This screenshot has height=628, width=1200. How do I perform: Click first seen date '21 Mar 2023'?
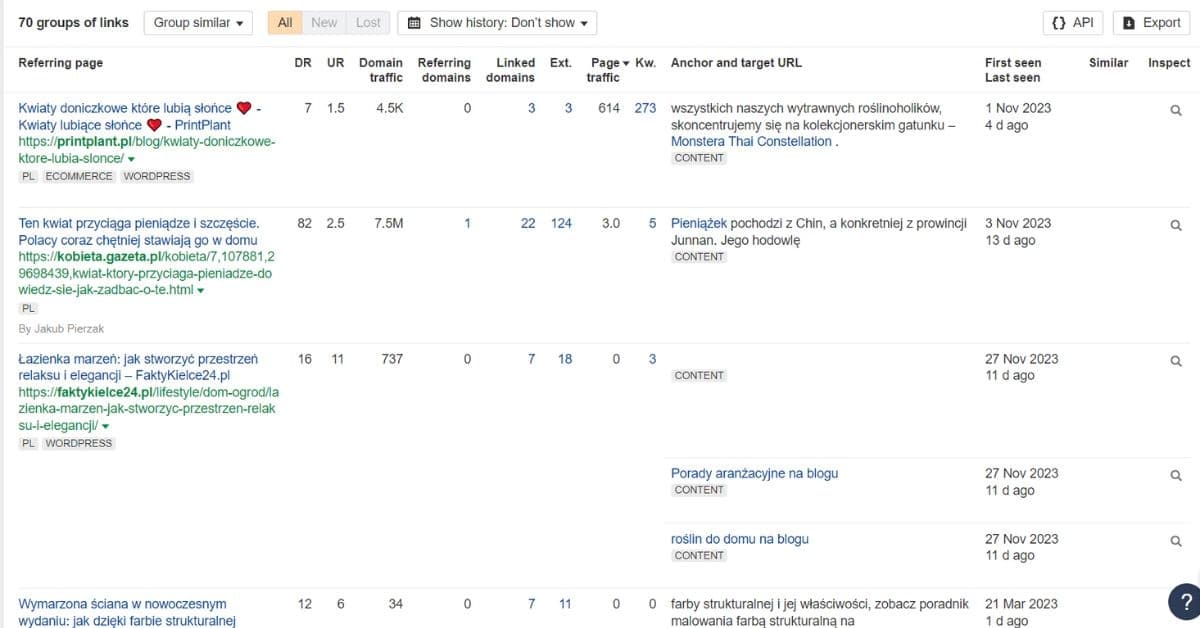pos(1021,604)
